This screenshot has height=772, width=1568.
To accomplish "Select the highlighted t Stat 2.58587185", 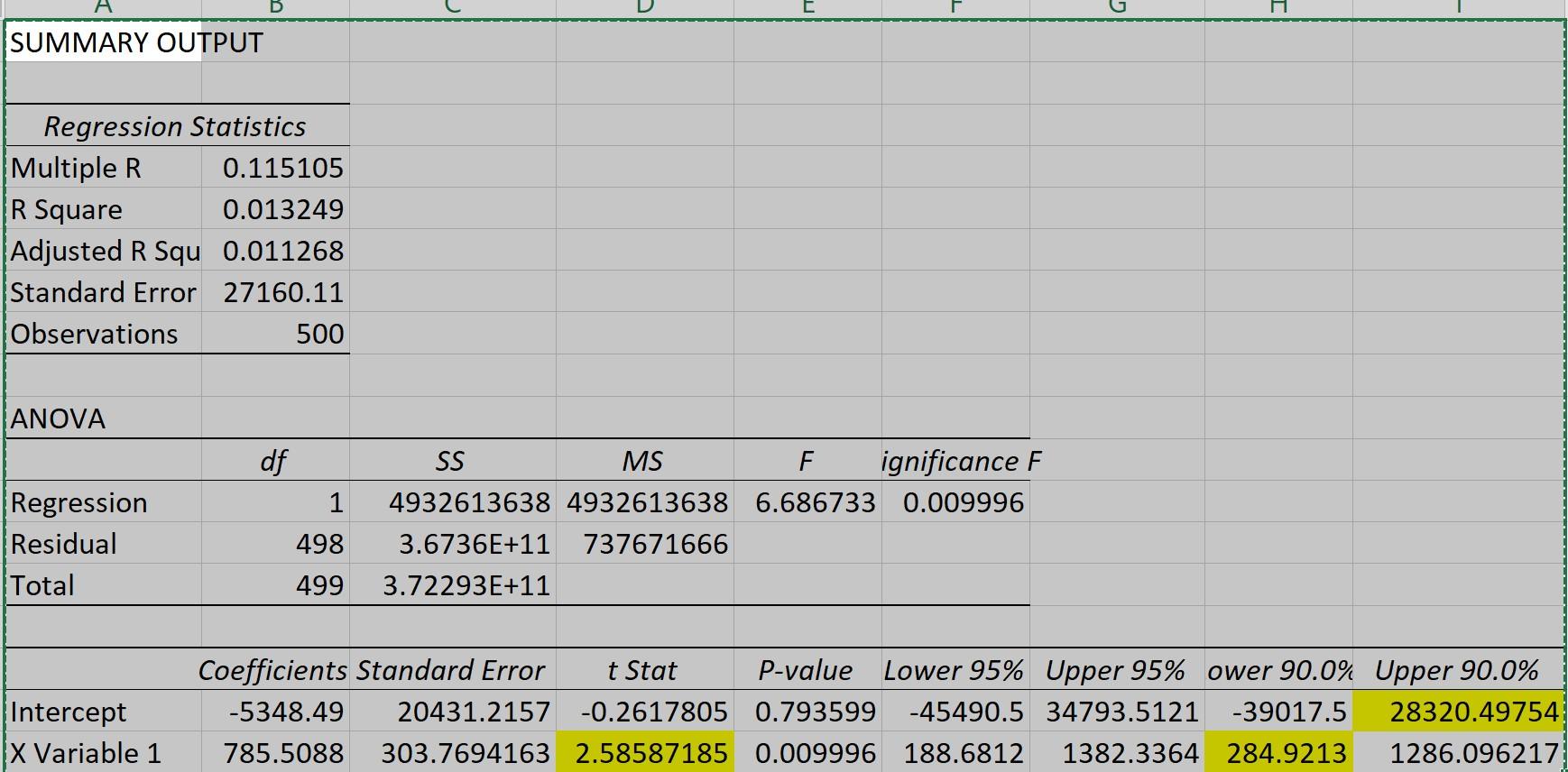I will coord(645,751).
